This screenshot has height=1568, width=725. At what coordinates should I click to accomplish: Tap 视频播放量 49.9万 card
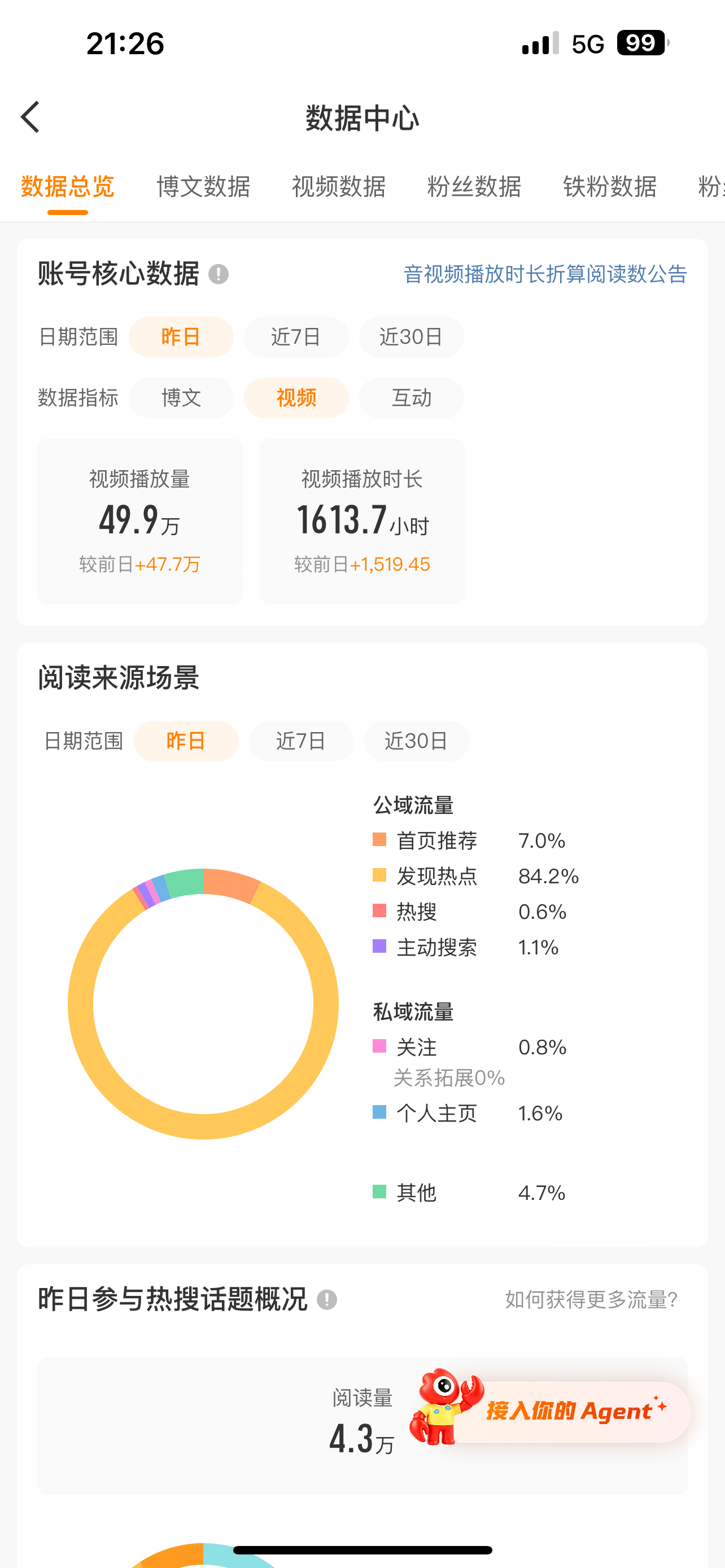[x=139, y=521]
